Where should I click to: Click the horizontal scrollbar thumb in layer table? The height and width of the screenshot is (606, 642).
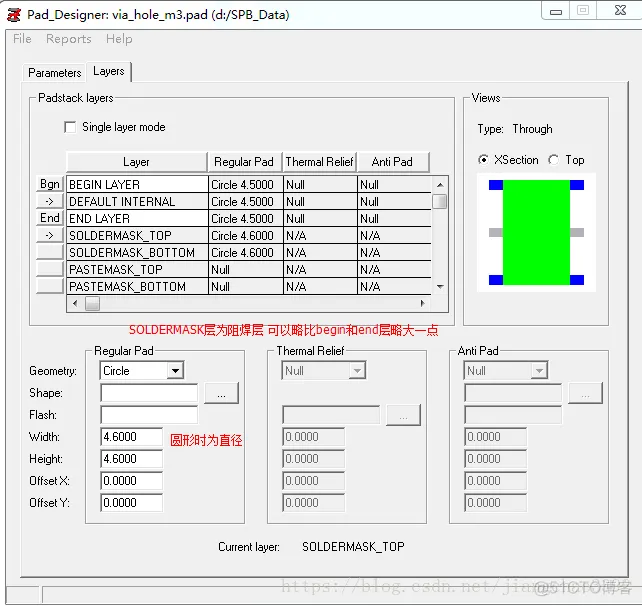(92, 303)
